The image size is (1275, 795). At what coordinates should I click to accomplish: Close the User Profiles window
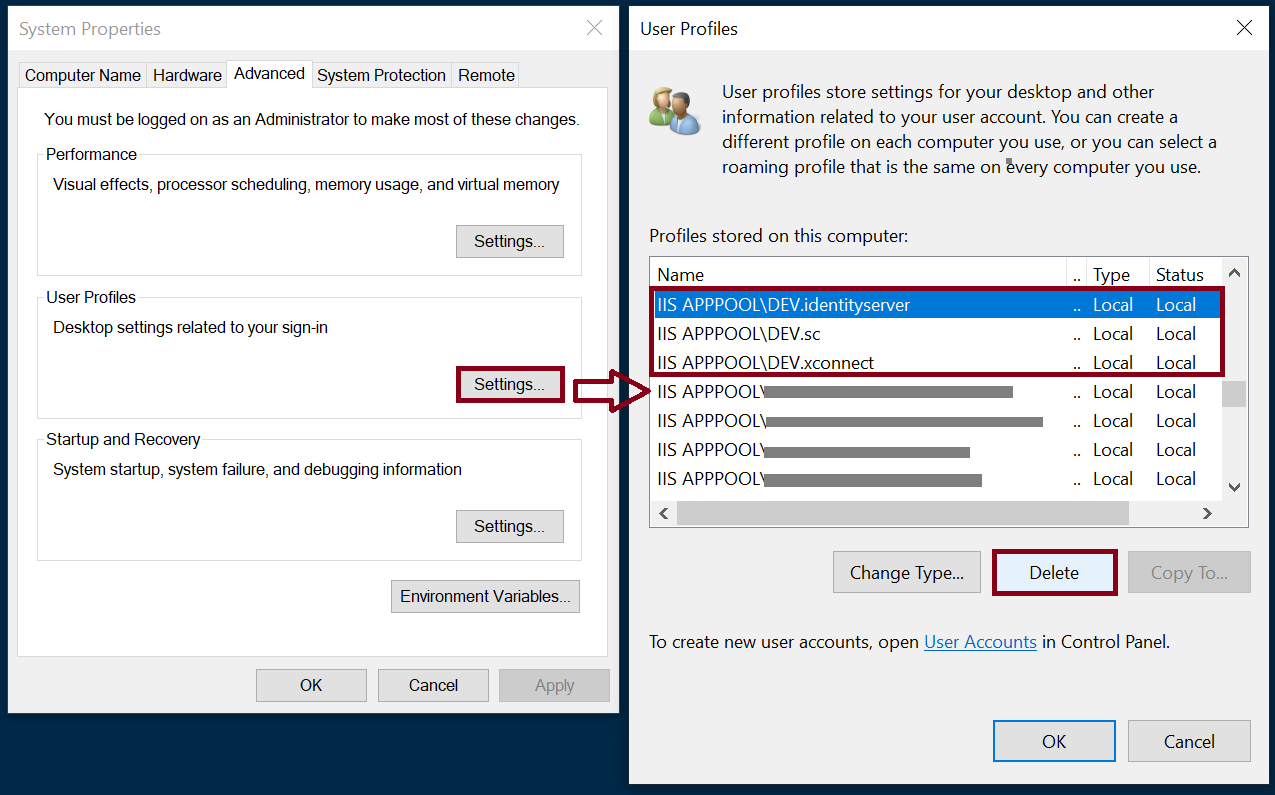1244,28
